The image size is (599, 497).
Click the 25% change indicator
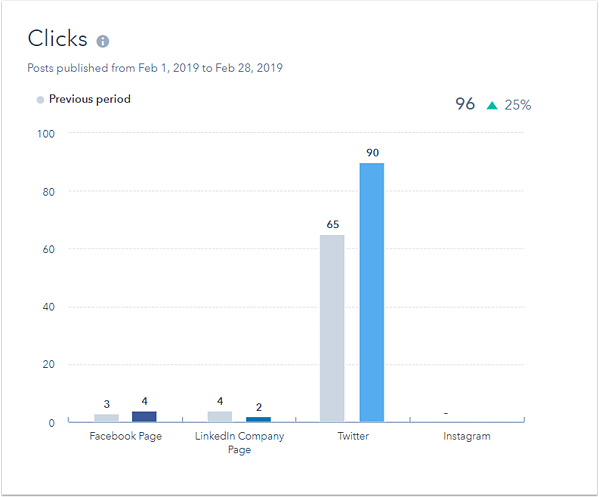[x=518, y=105]
